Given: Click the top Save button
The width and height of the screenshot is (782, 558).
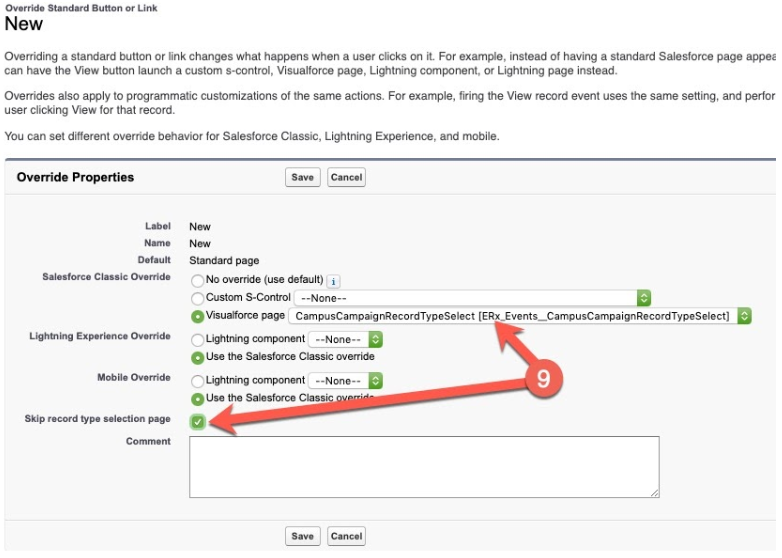Looking at the screenshot, I should point(302,177).
